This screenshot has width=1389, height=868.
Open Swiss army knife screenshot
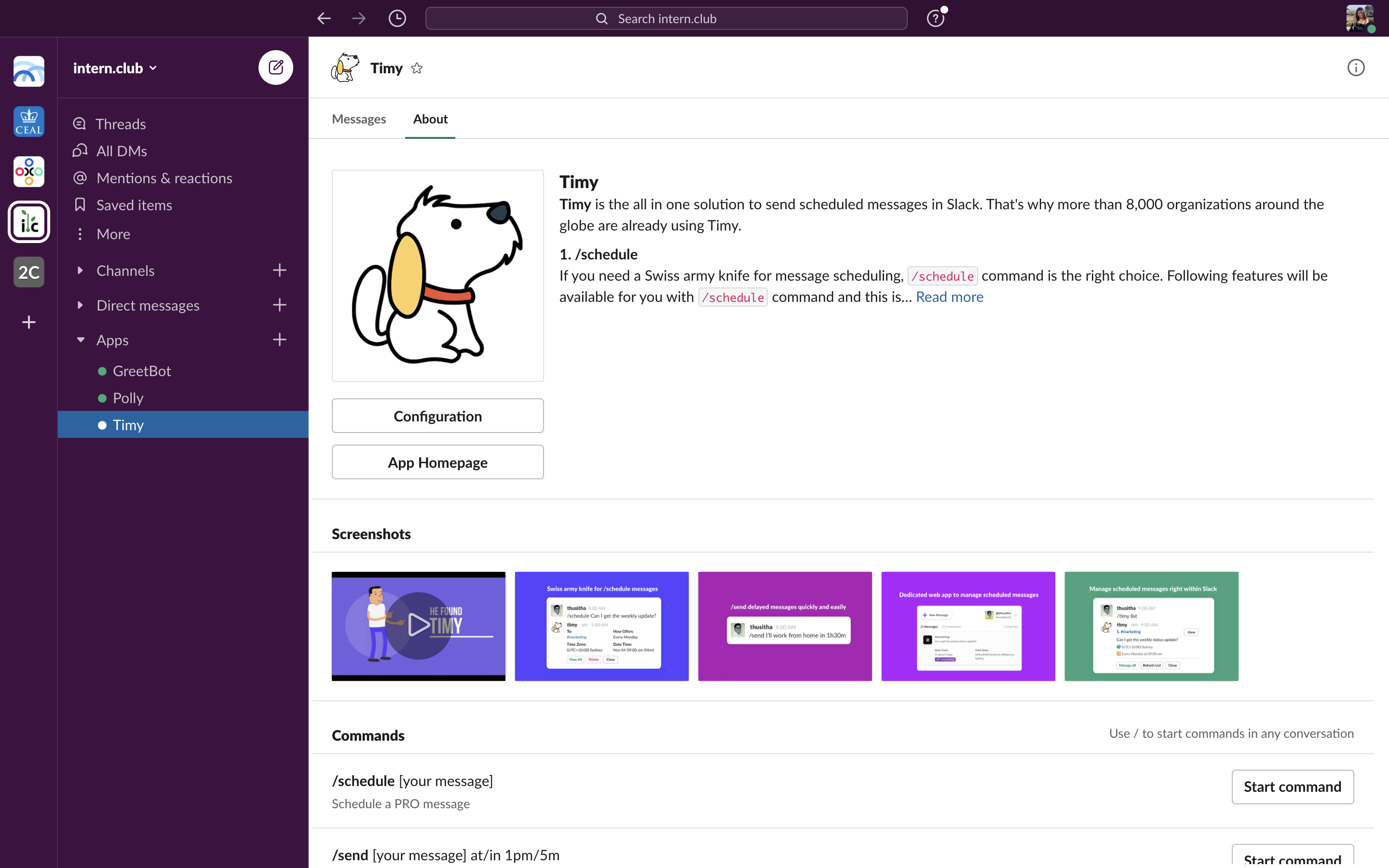pos(601,626)
